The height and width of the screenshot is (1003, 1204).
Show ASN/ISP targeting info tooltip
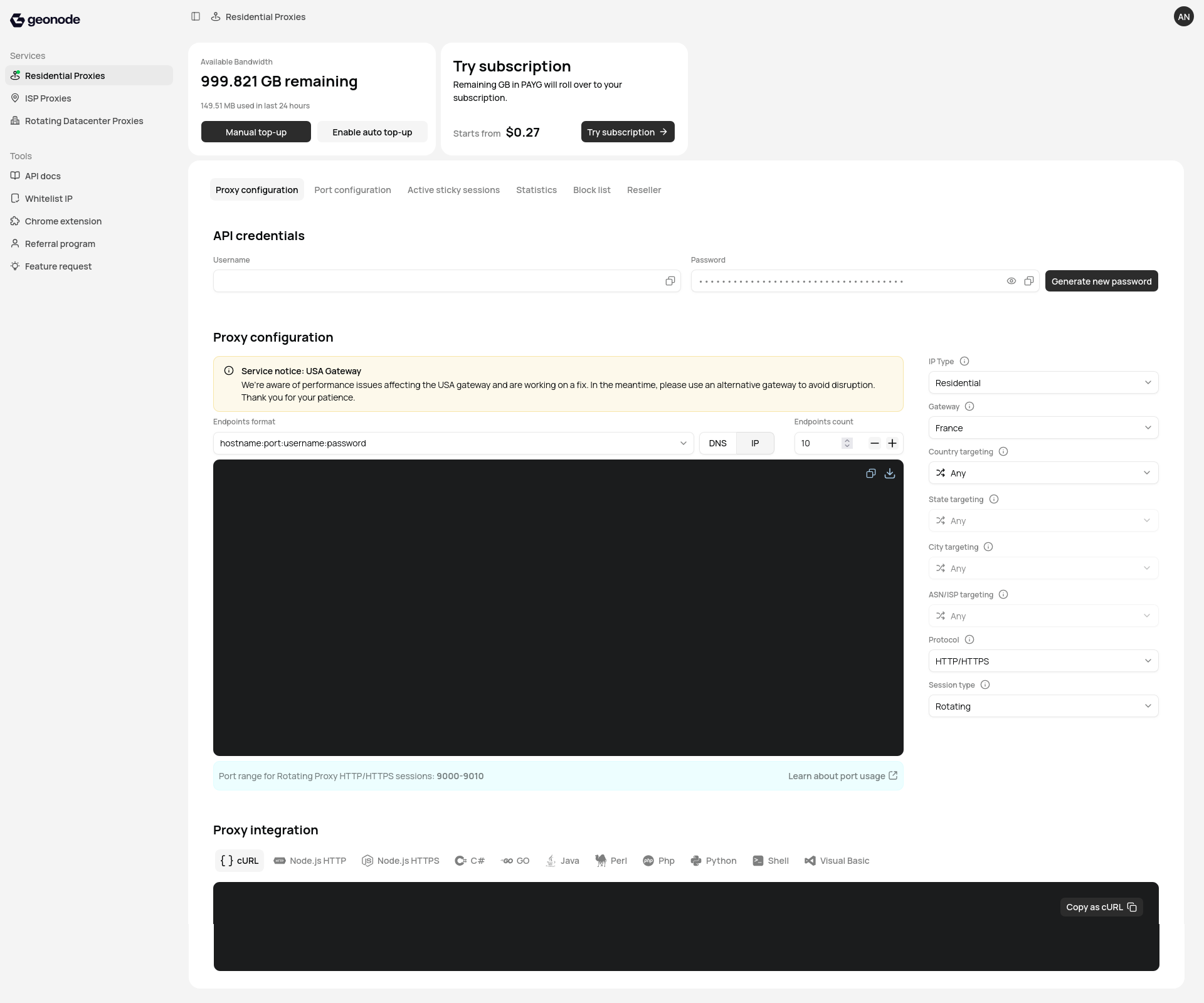coord(1003,594)
